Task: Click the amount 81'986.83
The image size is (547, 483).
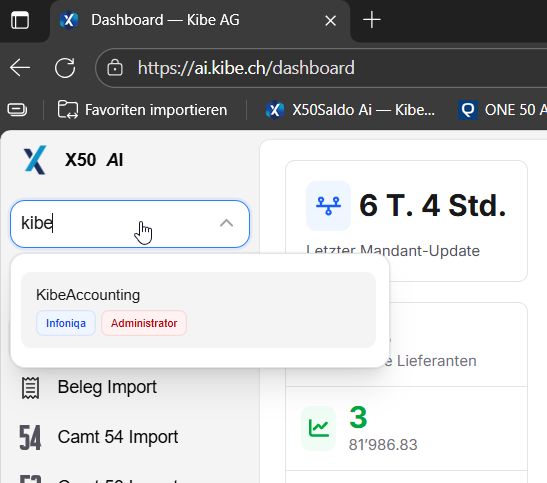Action: point(383,445)
